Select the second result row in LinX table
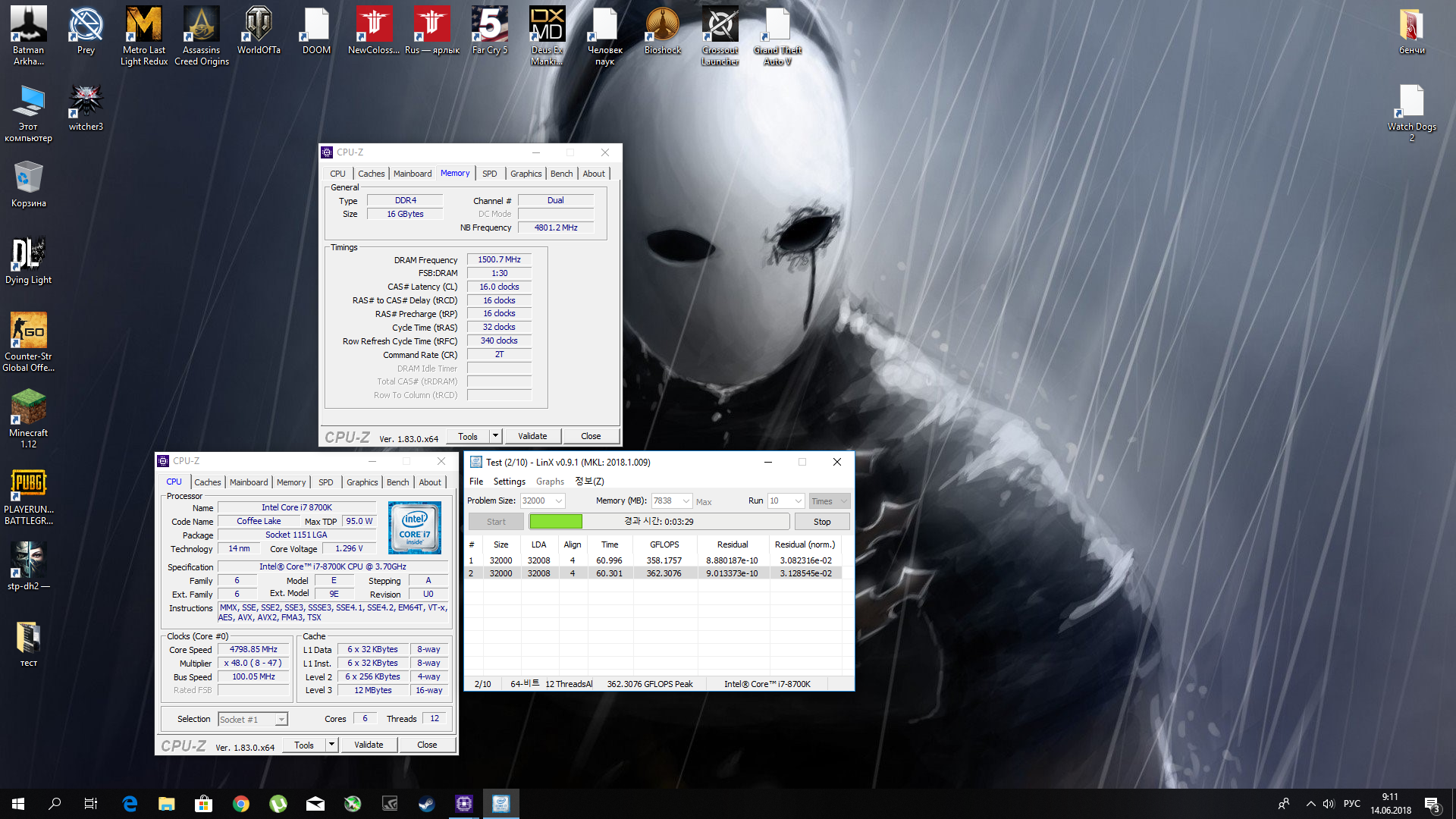This screenshot has width=1456, height=819. (652, 573)
